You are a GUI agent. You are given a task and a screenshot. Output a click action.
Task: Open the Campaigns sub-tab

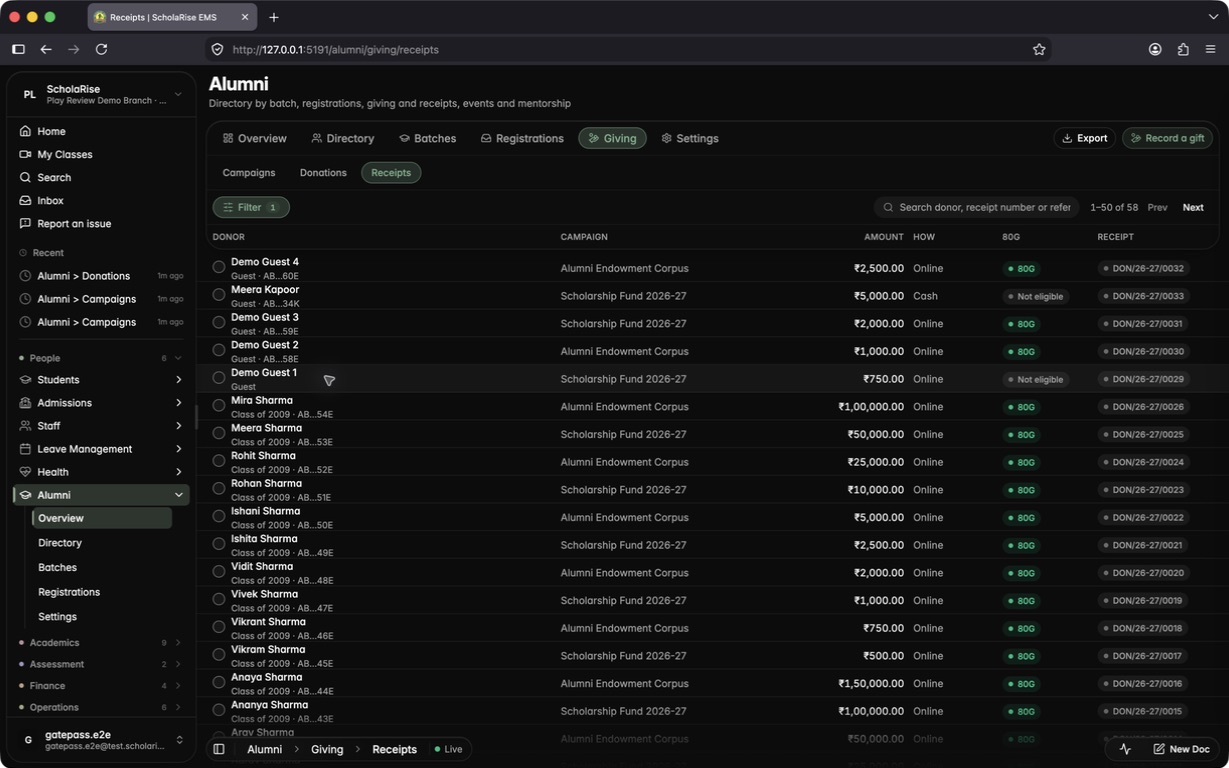click(249, 173)
